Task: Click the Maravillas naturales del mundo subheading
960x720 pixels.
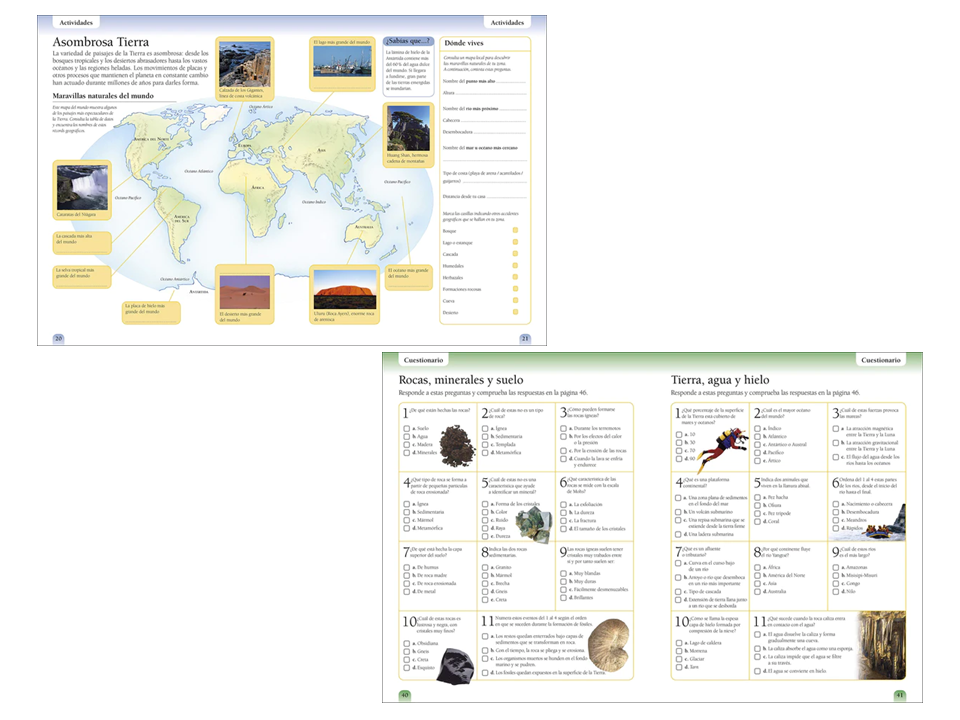Action: tap(103, 96)
